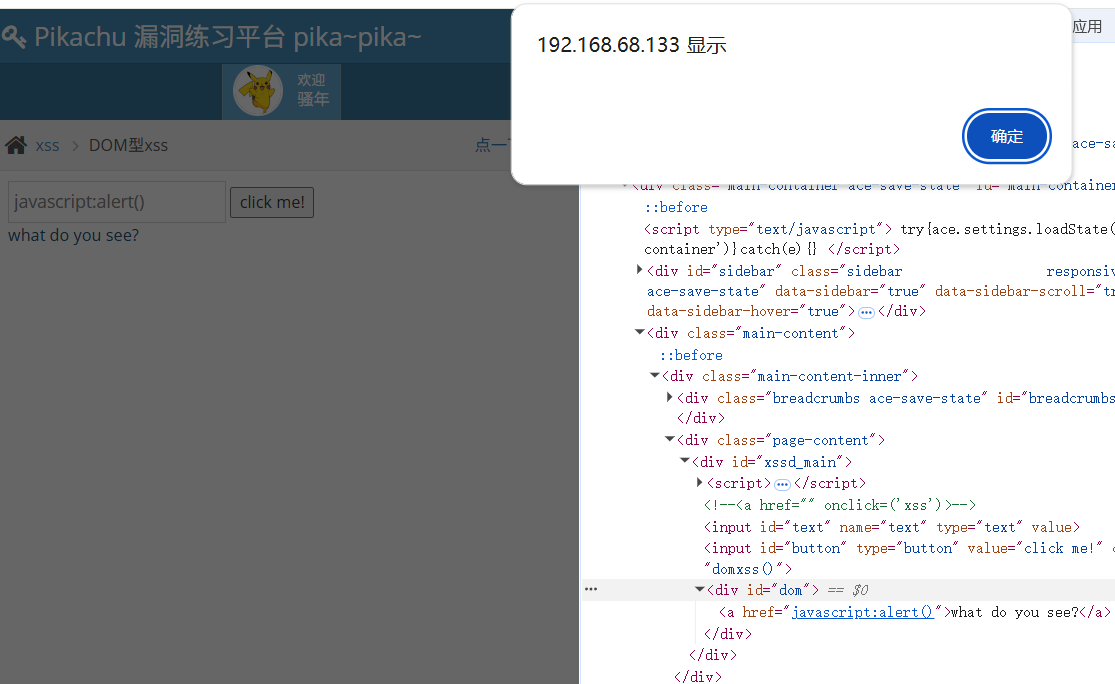Click the ellipsis badge in the sidebar div line

[x=865, y=312]
